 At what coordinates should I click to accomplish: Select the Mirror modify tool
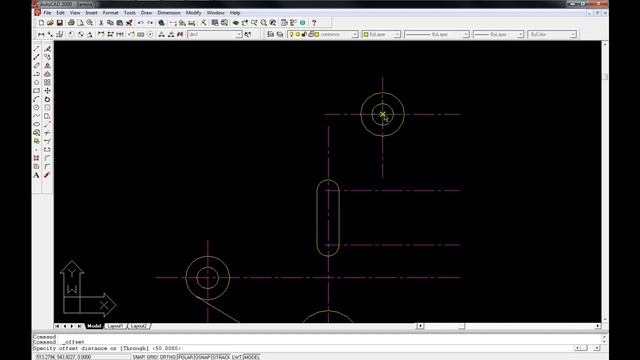[x=47, y=65]
